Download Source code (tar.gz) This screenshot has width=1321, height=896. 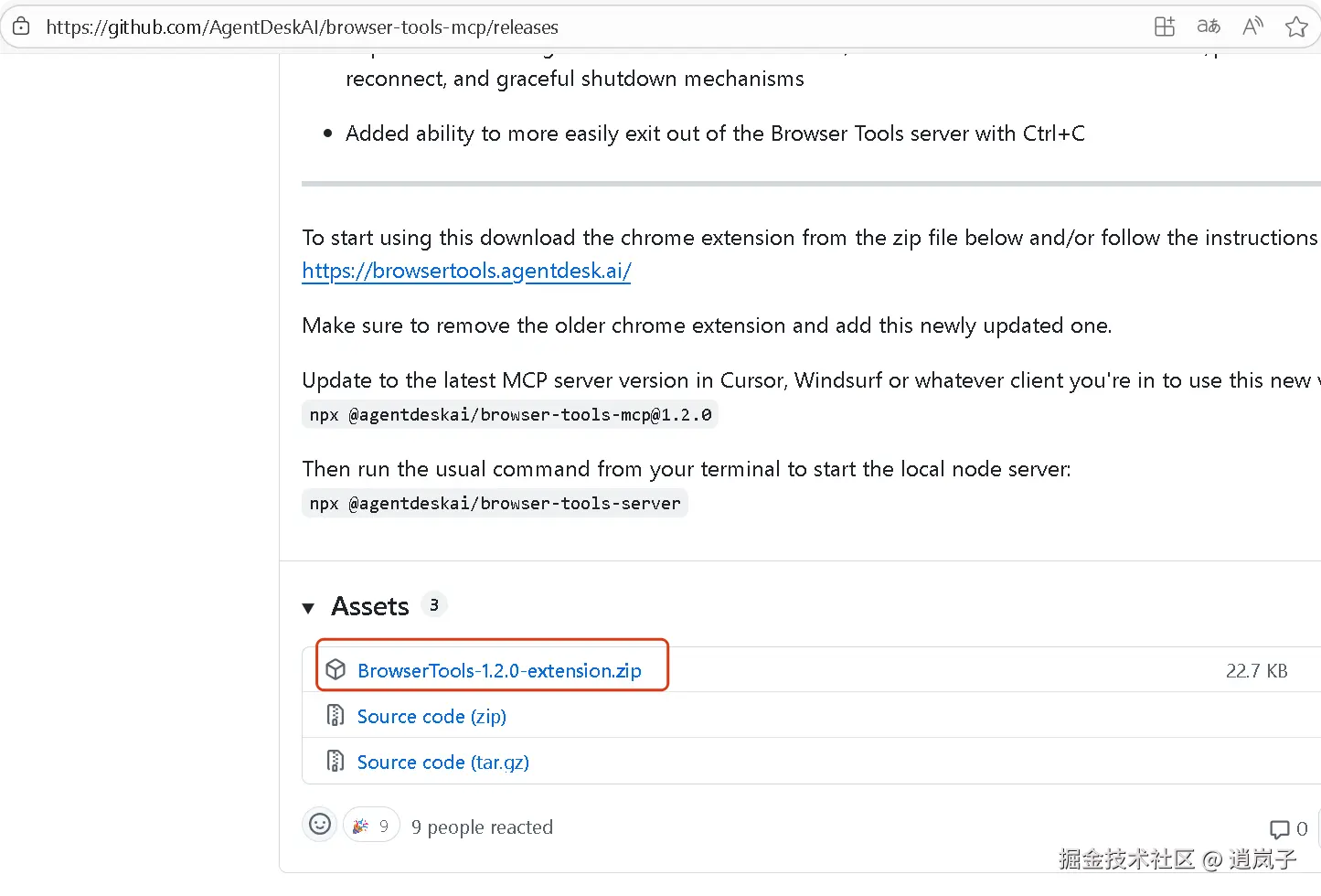tap(442, 762)
